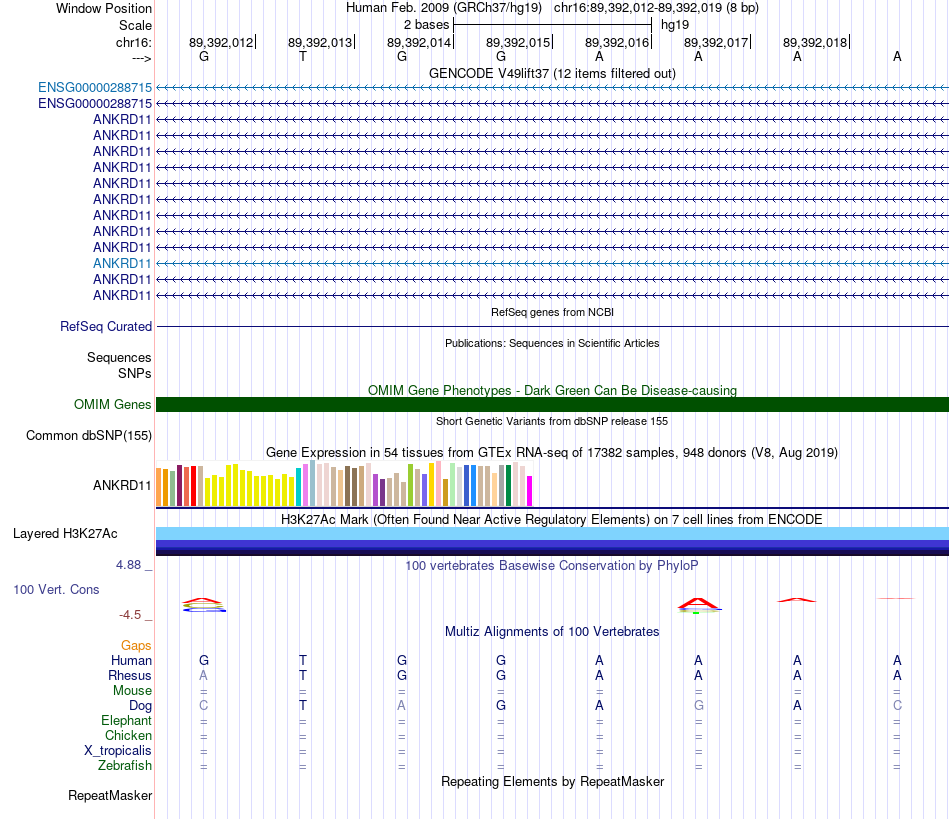Select the X_tropicalis species row label
The image size is (950, 819).
118,751
